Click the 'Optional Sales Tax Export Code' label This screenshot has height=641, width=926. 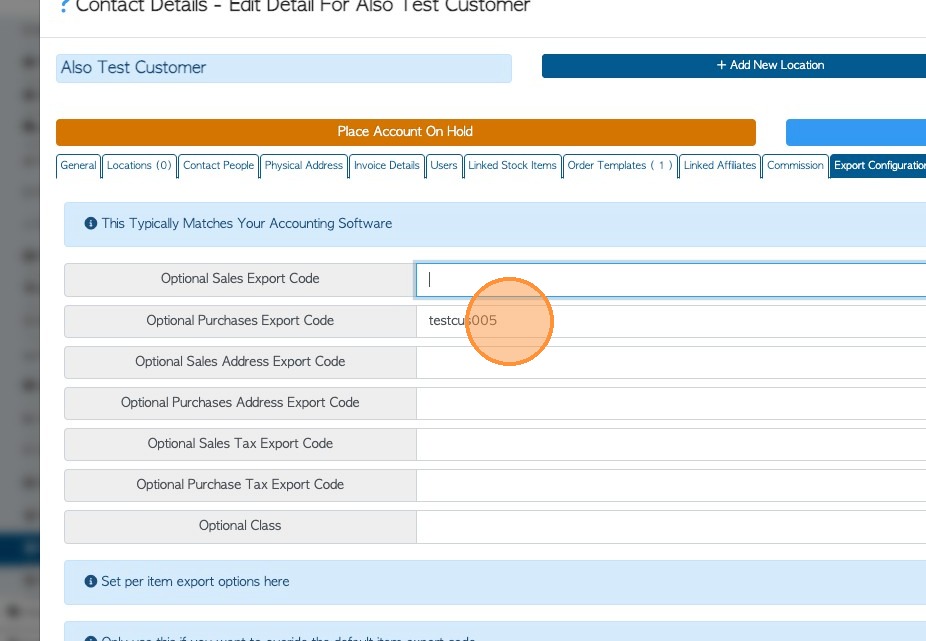pos(240,444)
